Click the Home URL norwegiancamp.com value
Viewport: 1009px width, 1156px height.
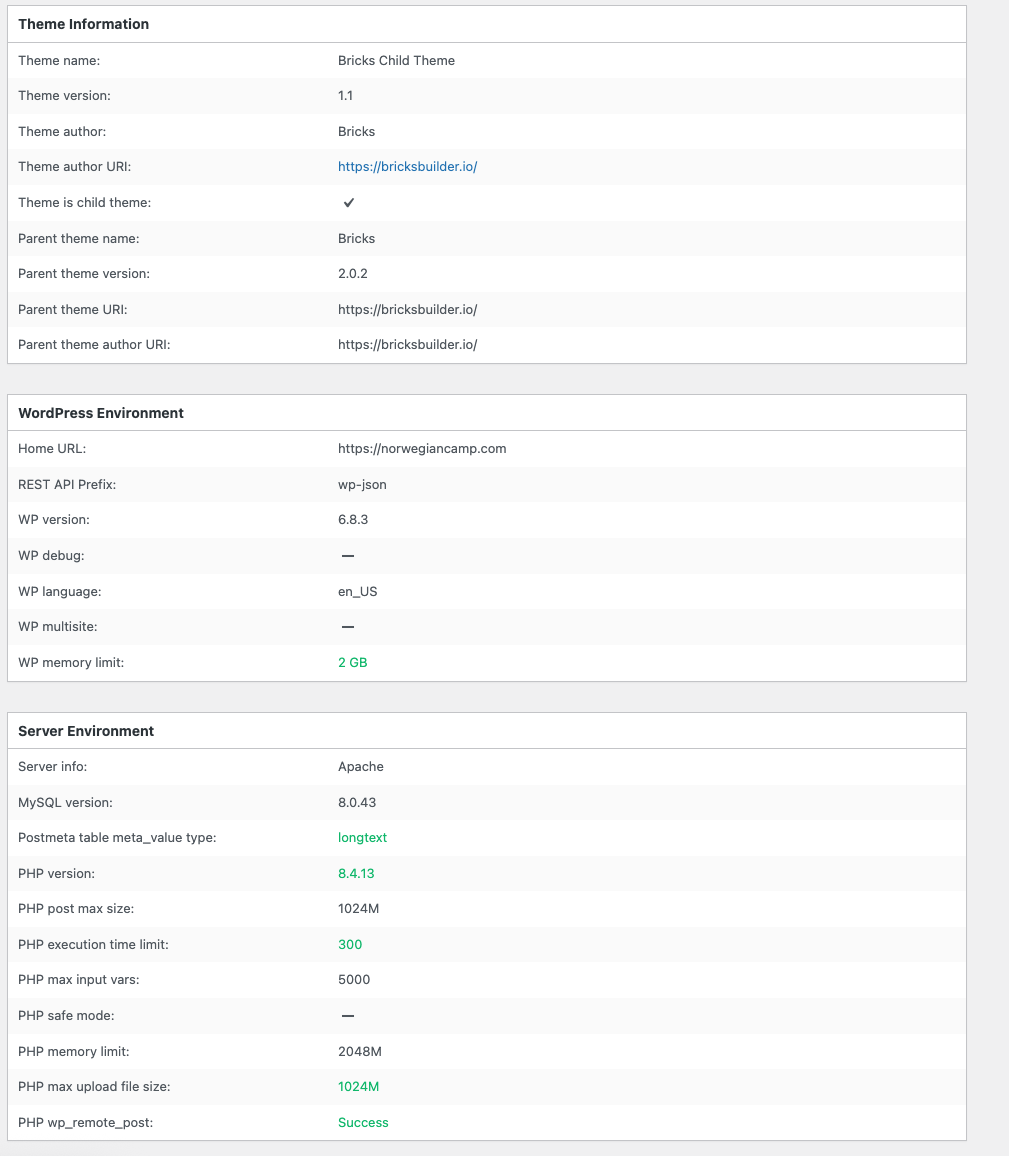tap(422, 449)
